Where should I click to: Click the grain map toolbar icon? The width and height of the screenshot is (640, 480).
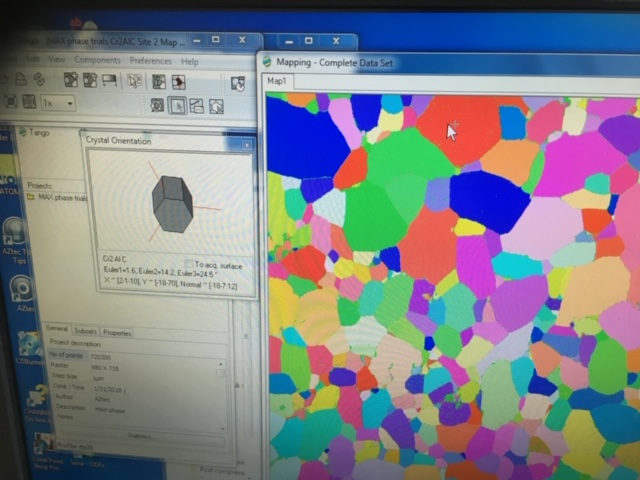coord(159,82)
